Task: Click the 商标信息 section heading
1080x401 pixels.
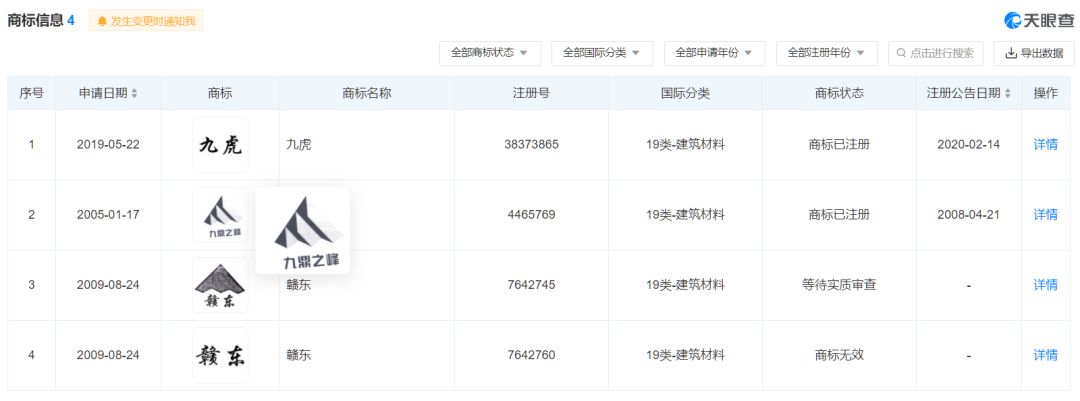Action: pos(35,21)
